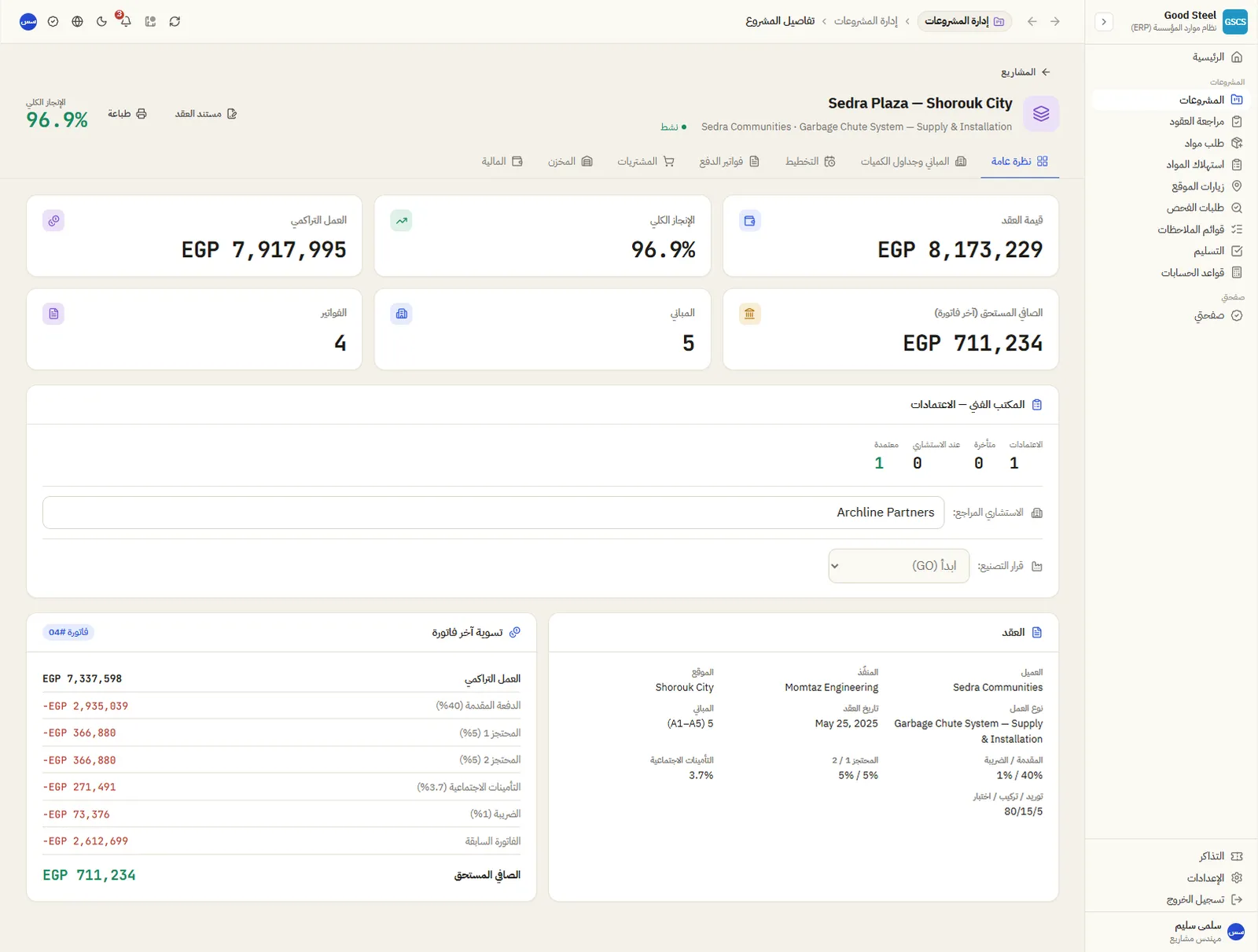Click the EGP 711,234 net due total
This screenshot has width=1258, height=952.
89,875
